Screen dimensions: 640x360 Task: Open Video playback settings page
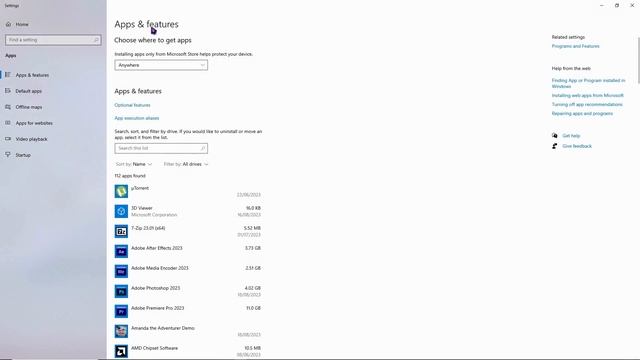click(31, 139)
